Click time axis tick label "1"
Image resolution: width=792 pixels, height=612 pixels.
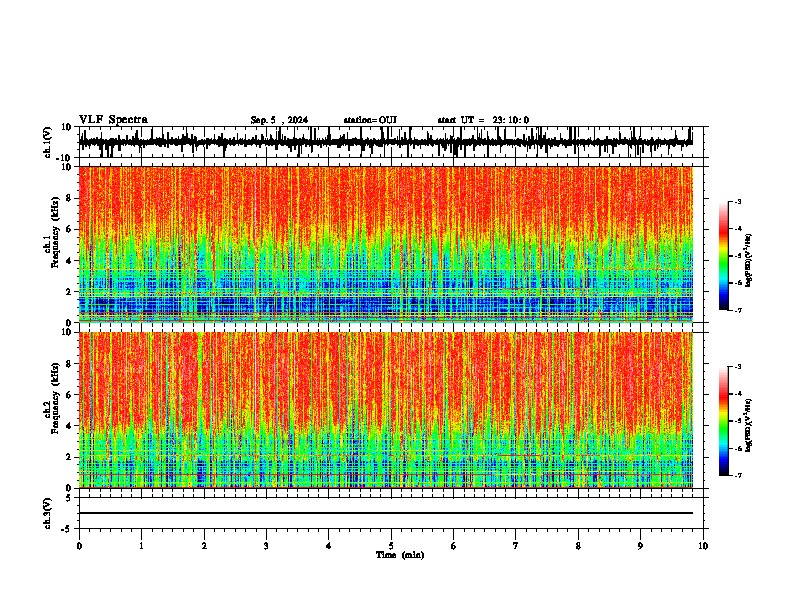click(141, 546)
